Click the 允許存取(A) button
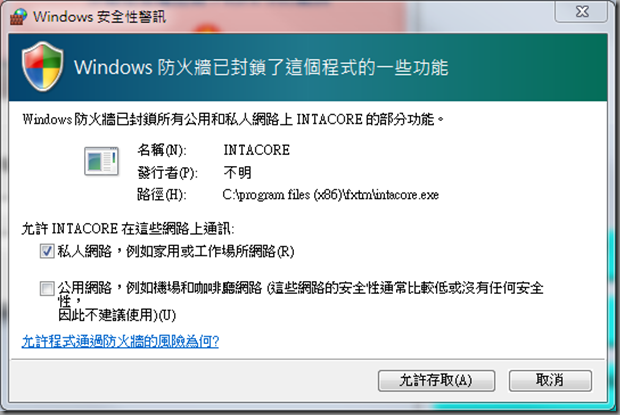Image resolution: width=620 pixels, height=415 pixels. [436, 381]
